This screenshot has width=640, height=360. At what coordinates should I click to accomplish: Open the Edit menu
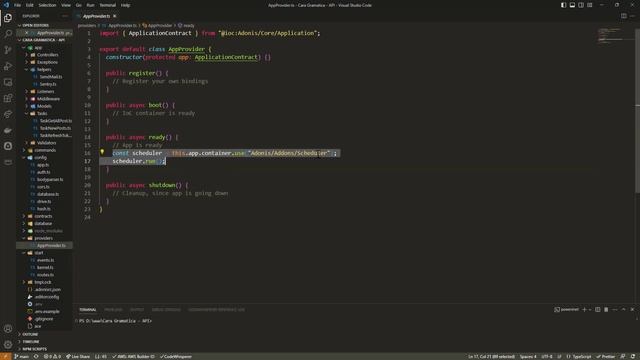(30, 5)
